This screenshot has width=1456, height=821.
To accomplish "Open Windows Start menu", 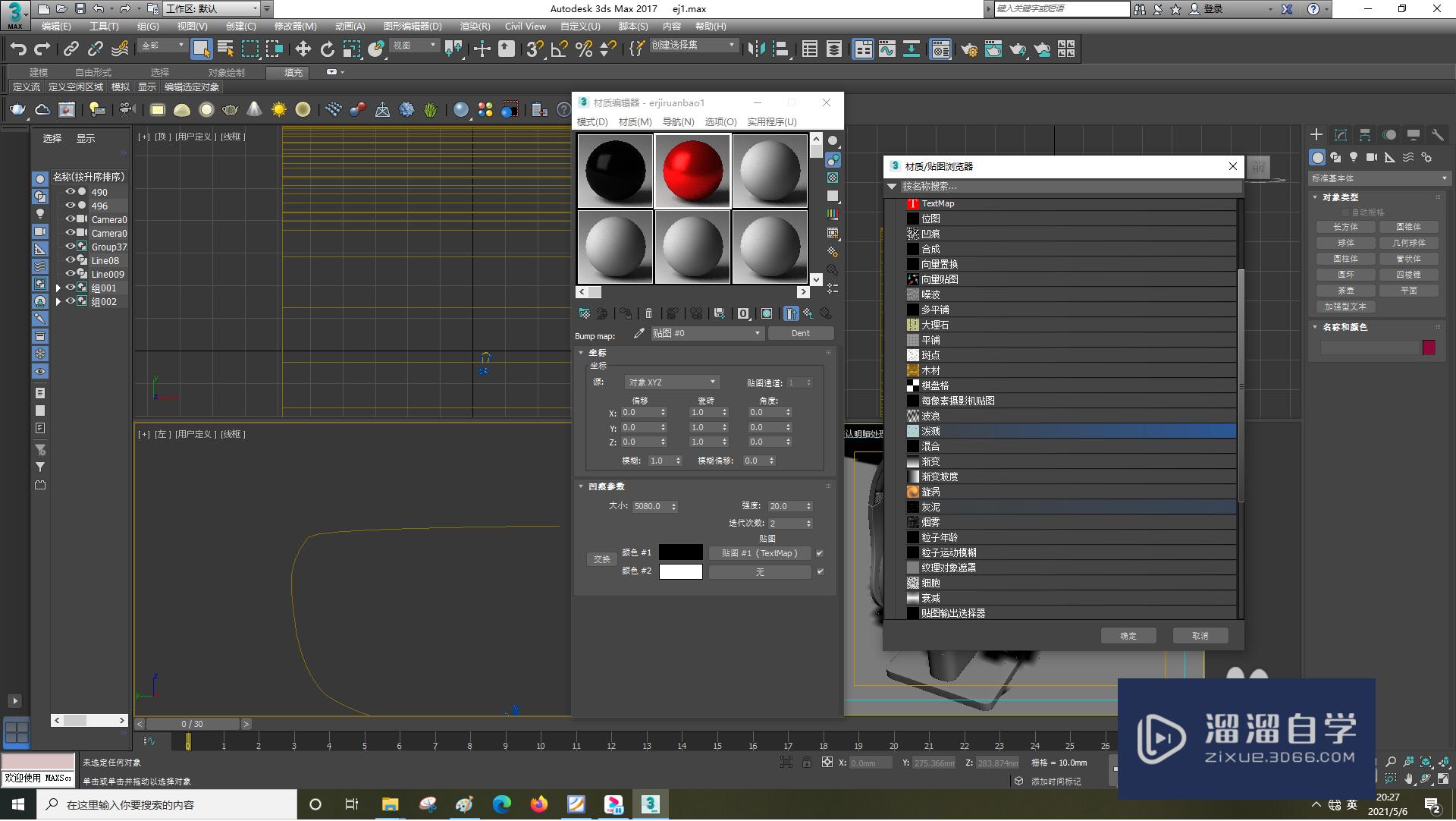I will (18, 804).
